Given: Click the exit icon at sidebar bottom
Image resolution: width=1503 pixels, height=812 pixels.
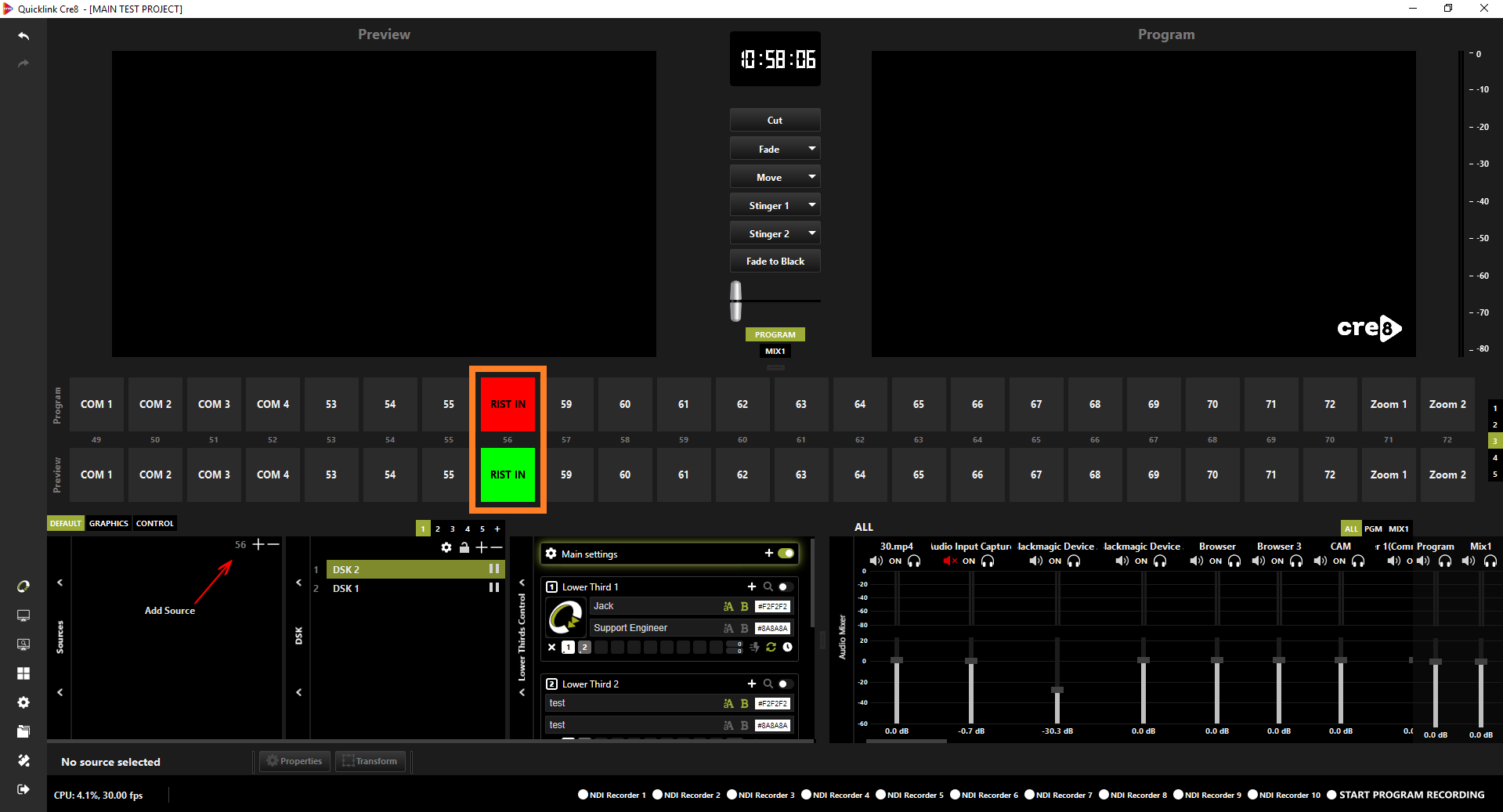Looking at the screenshot, I should (23, 789).
